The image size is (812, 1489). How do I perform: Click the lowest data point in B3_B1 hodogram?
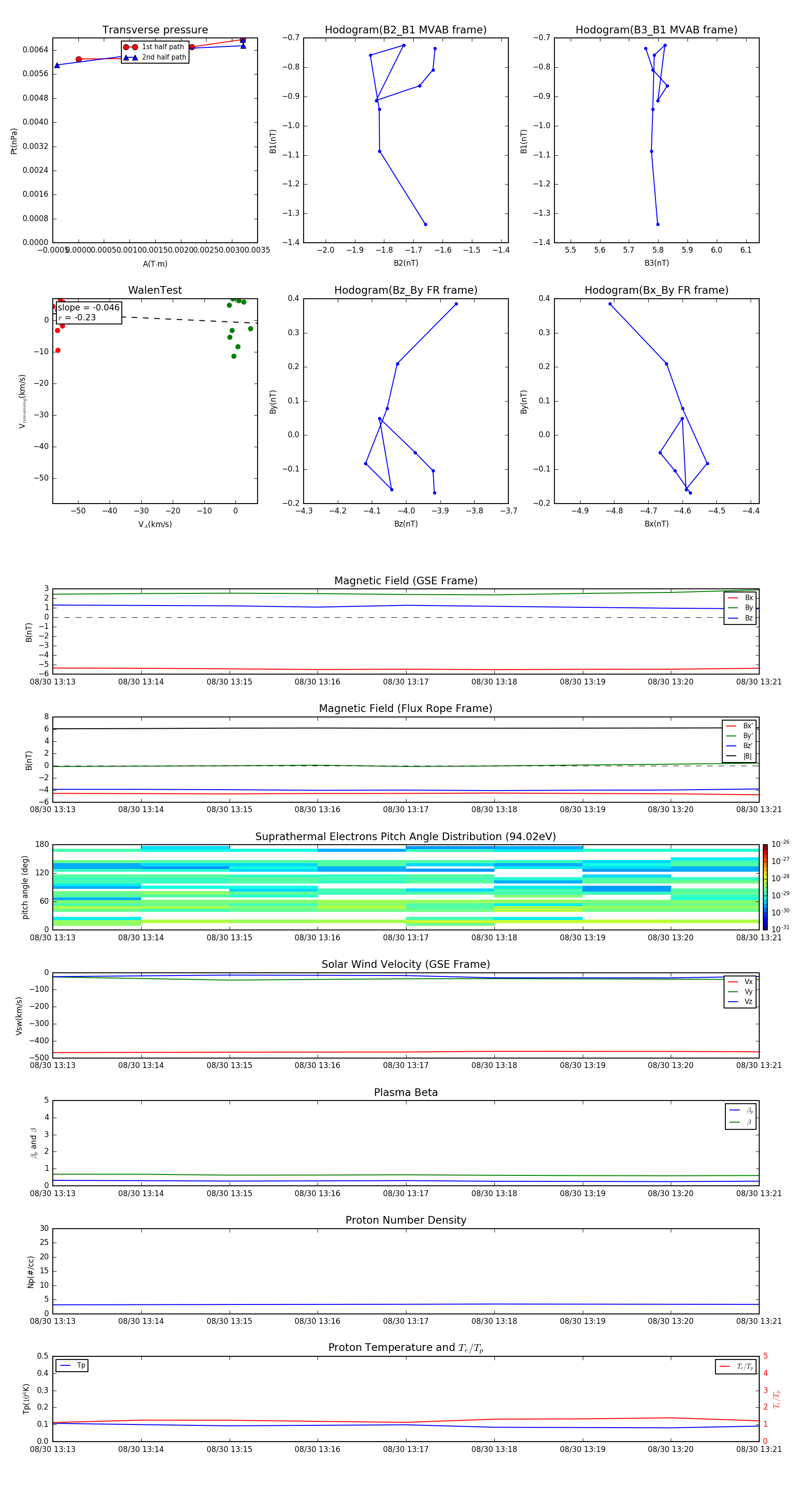pyautogui.click(x=658, y=224)
